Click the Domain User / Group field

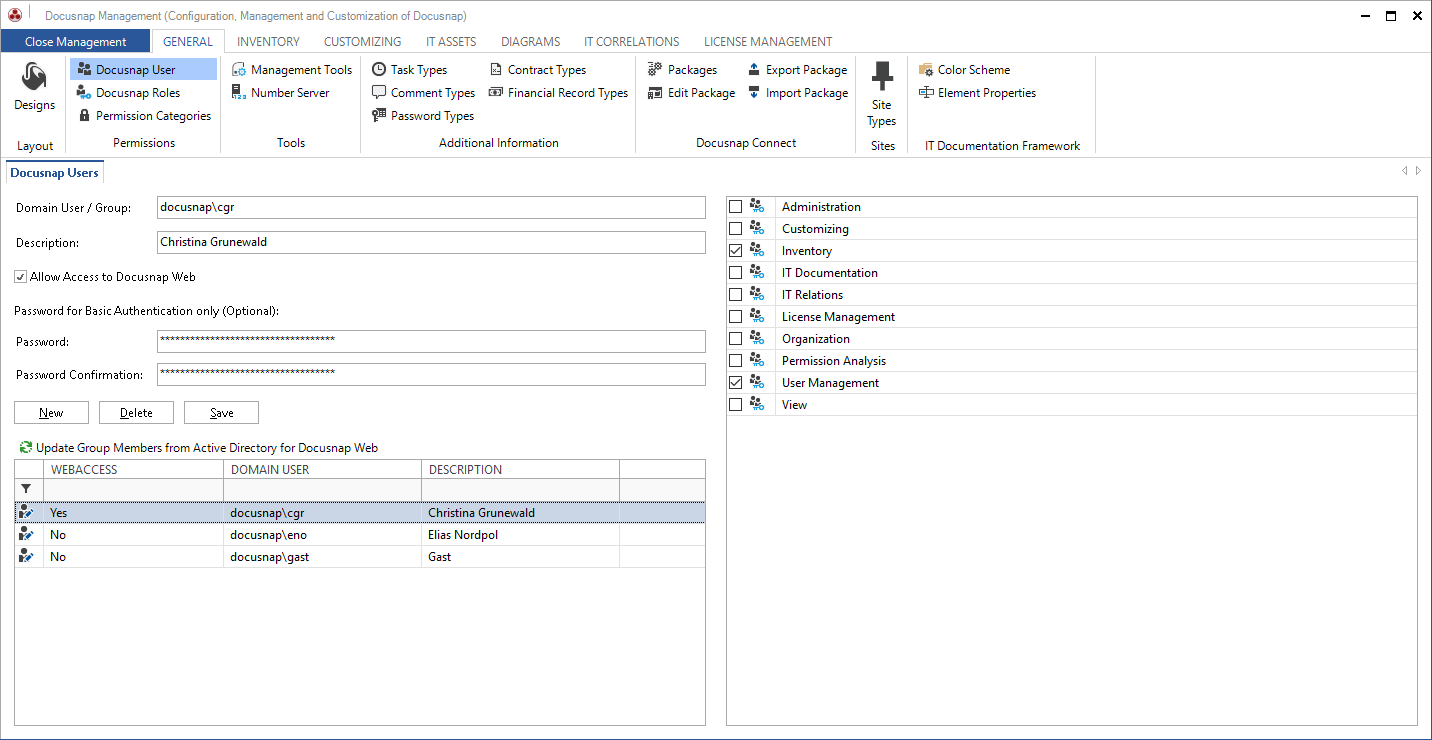[x=431, y=208]
